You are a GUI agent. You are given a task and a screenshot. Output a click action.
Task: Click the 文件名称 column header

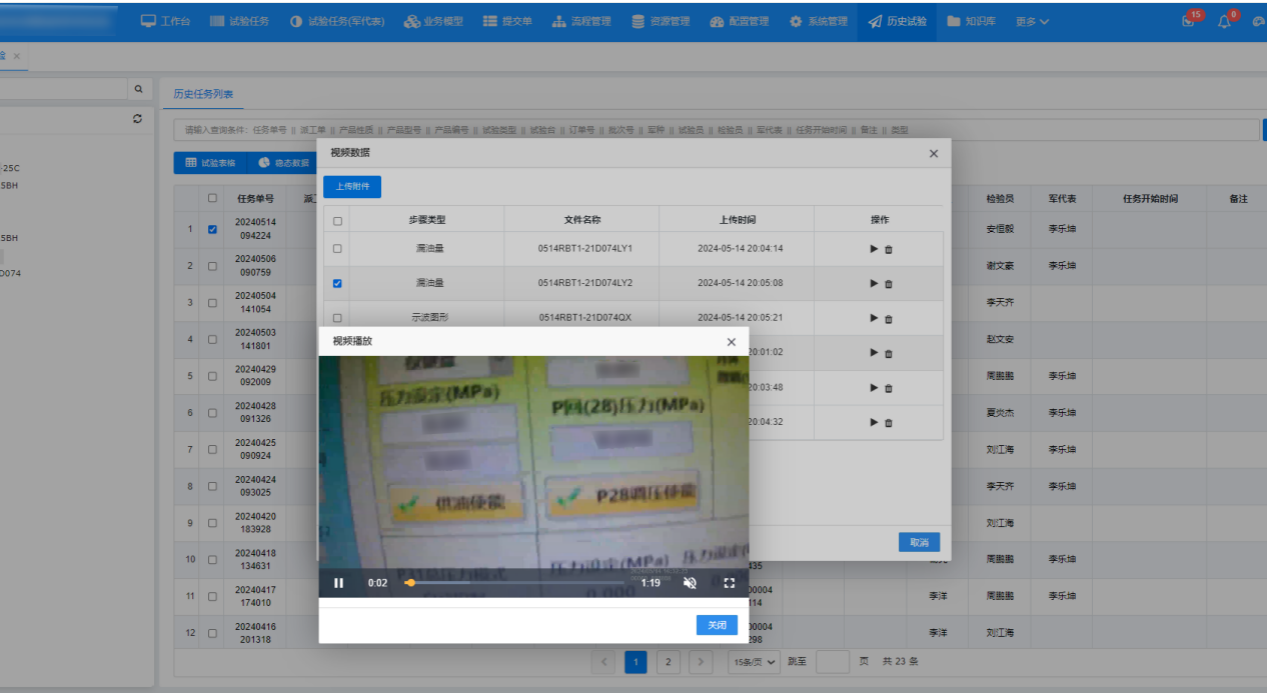click(x=582, y=220)
